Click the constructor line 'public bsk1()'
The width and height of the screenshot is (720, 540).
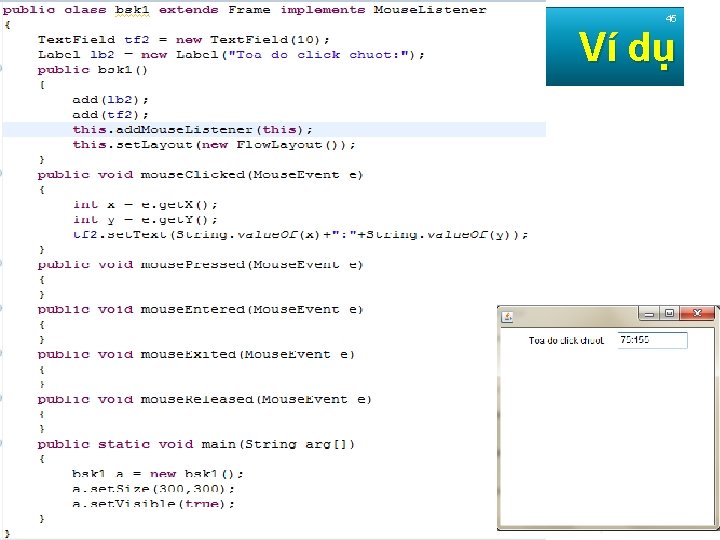[93, 70]
